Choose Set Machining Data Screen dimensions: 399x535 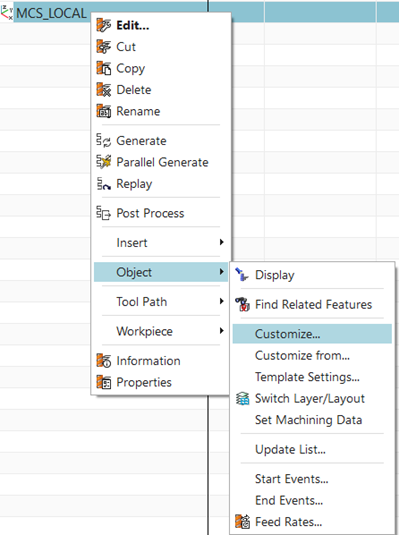[312, 420]
